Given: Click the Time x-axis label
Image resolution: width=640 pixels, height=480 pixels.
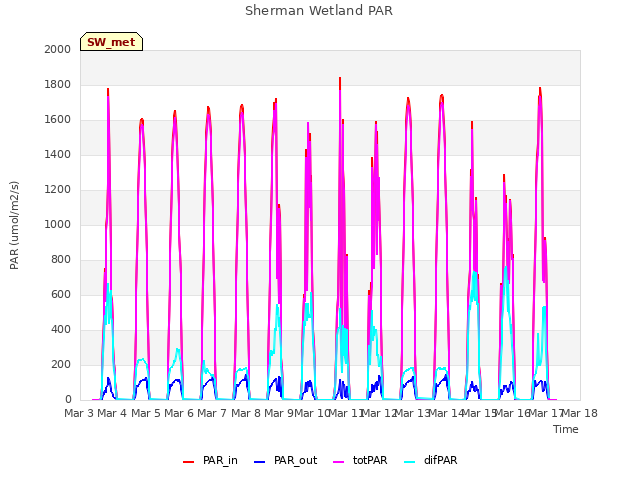Looking at the screenshot, I should pos(566,429).
